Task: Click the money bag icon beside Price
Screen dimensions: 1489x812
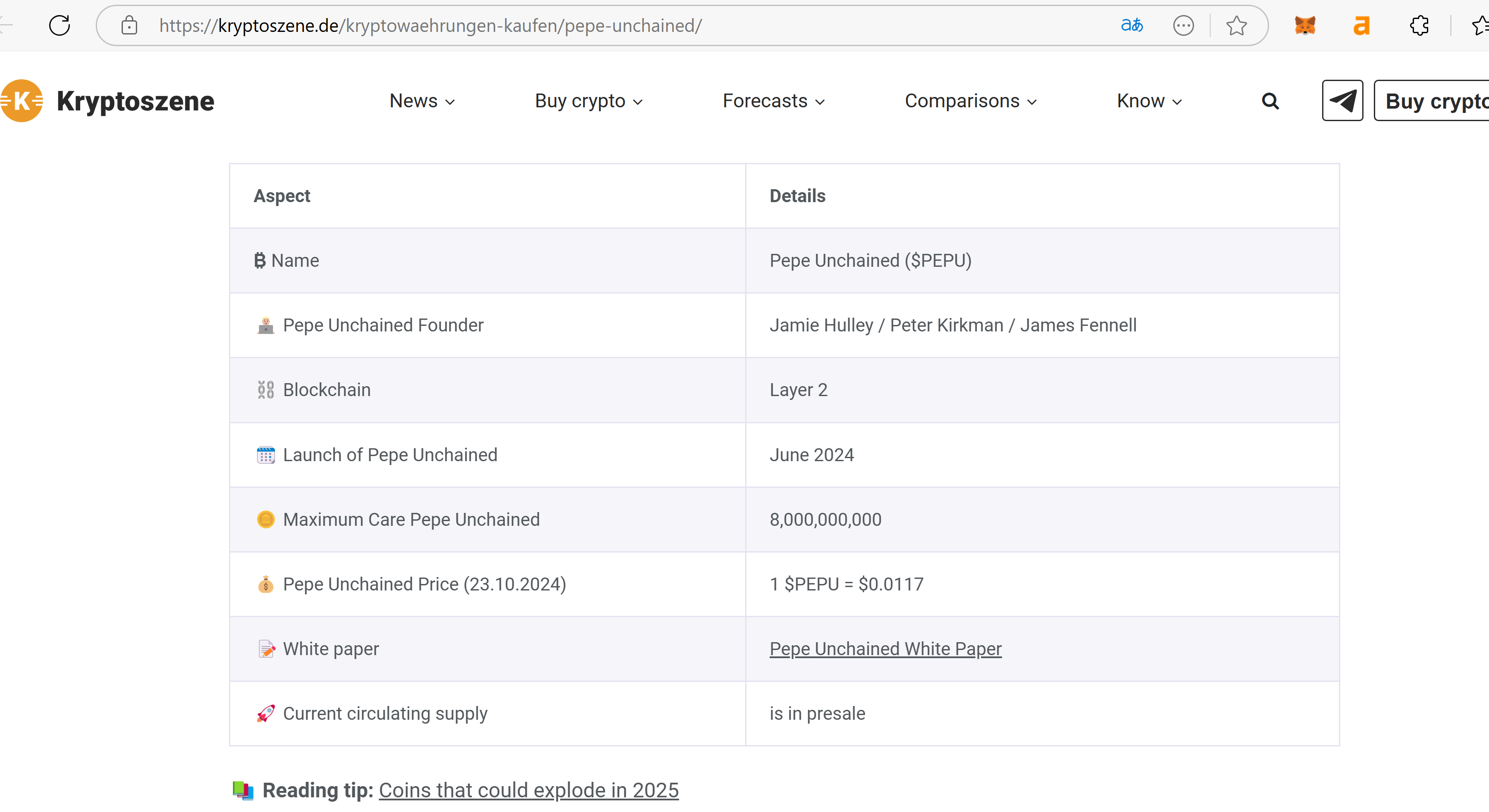Action: [x=265, y=584]
